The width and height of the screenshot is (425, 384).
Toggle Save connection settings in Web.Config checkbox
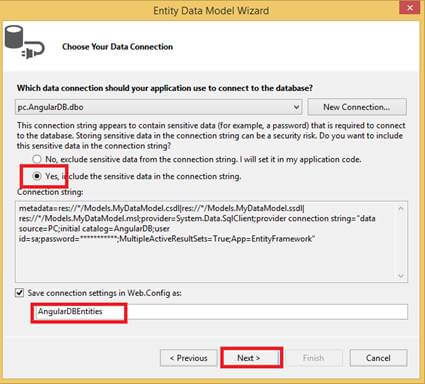20,293
